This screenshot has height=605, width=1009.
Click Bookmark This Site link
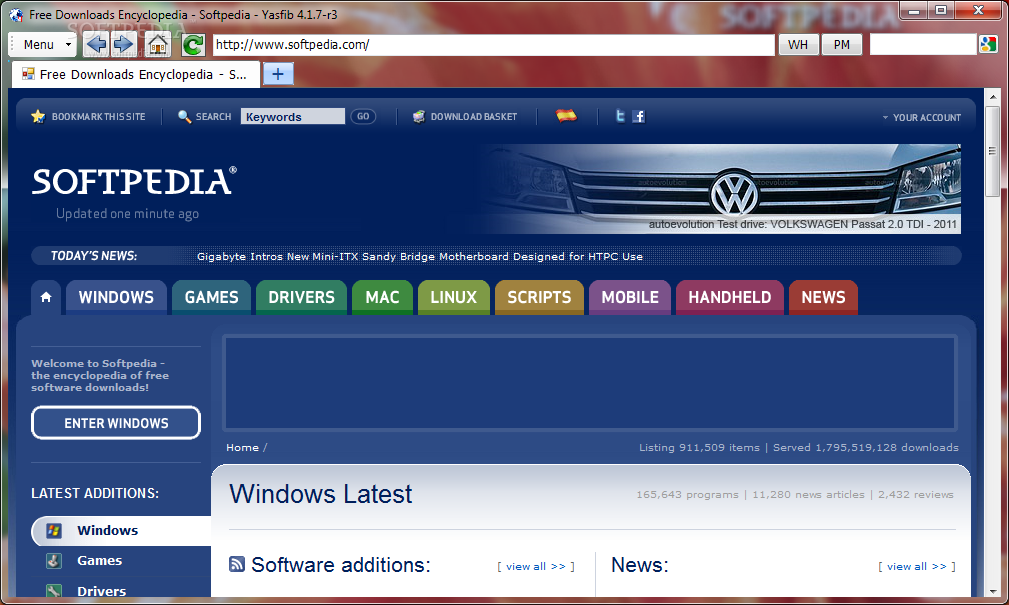98,116
